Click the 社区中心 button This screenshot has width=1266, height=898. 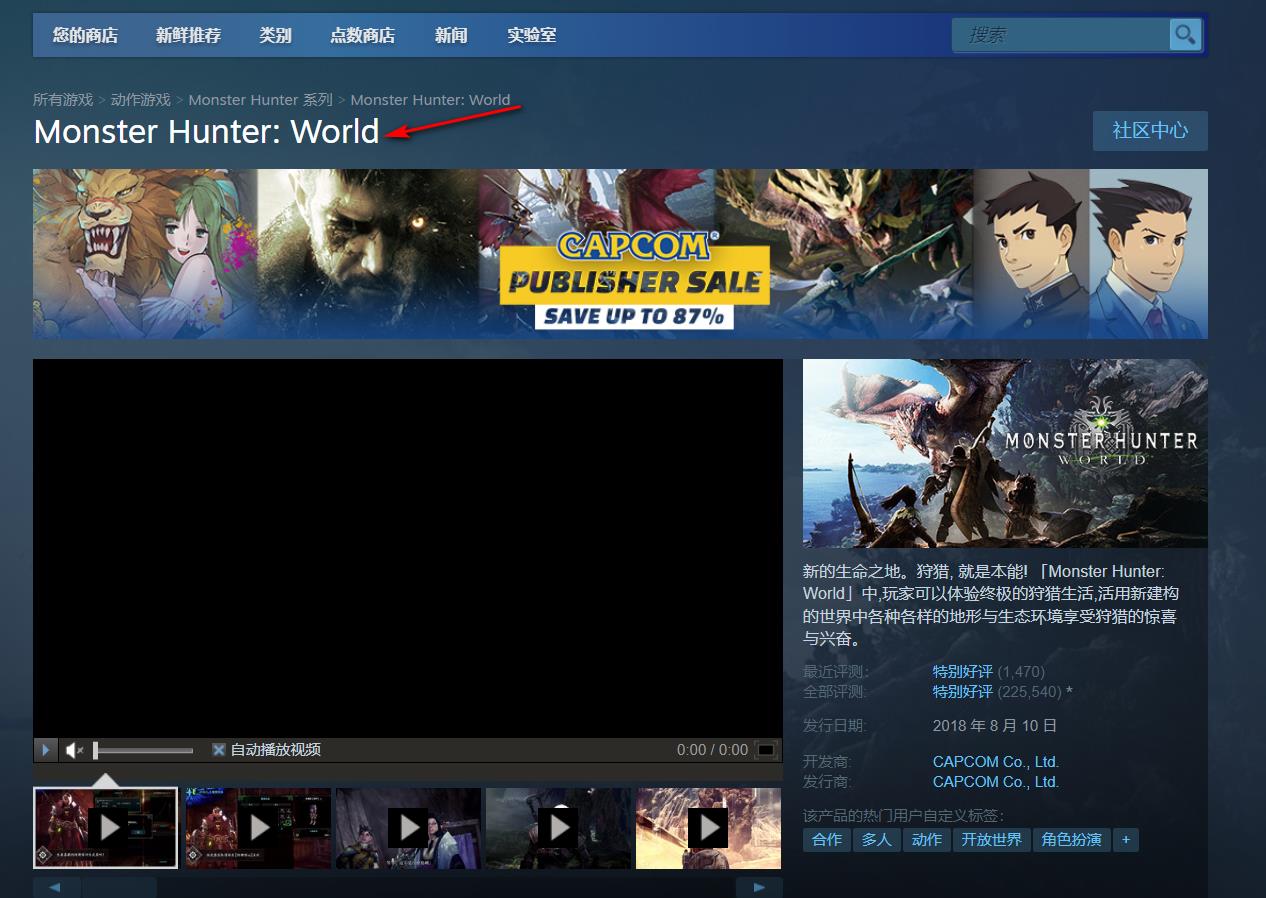coord(1150,130)
